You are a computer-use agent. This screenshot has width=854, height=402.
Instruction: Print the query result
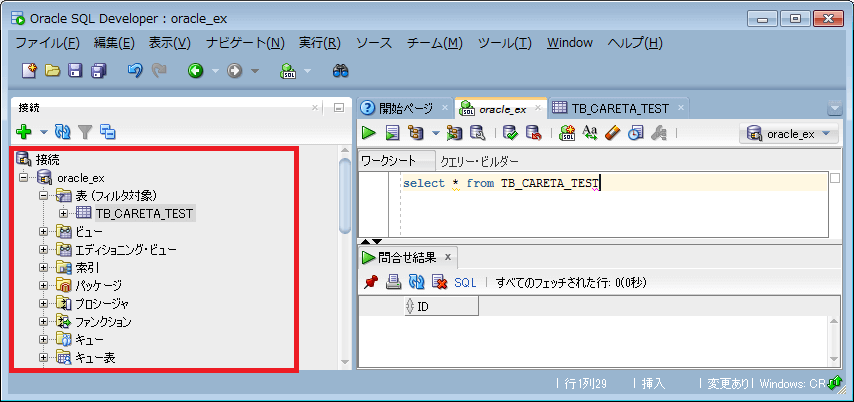click(x=394, y=282)
